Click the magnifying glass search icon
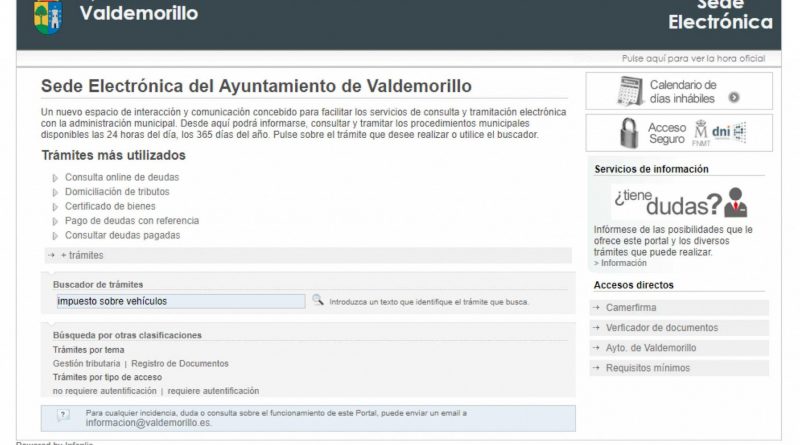Screen dimensions: 800x445 point(317,300)
